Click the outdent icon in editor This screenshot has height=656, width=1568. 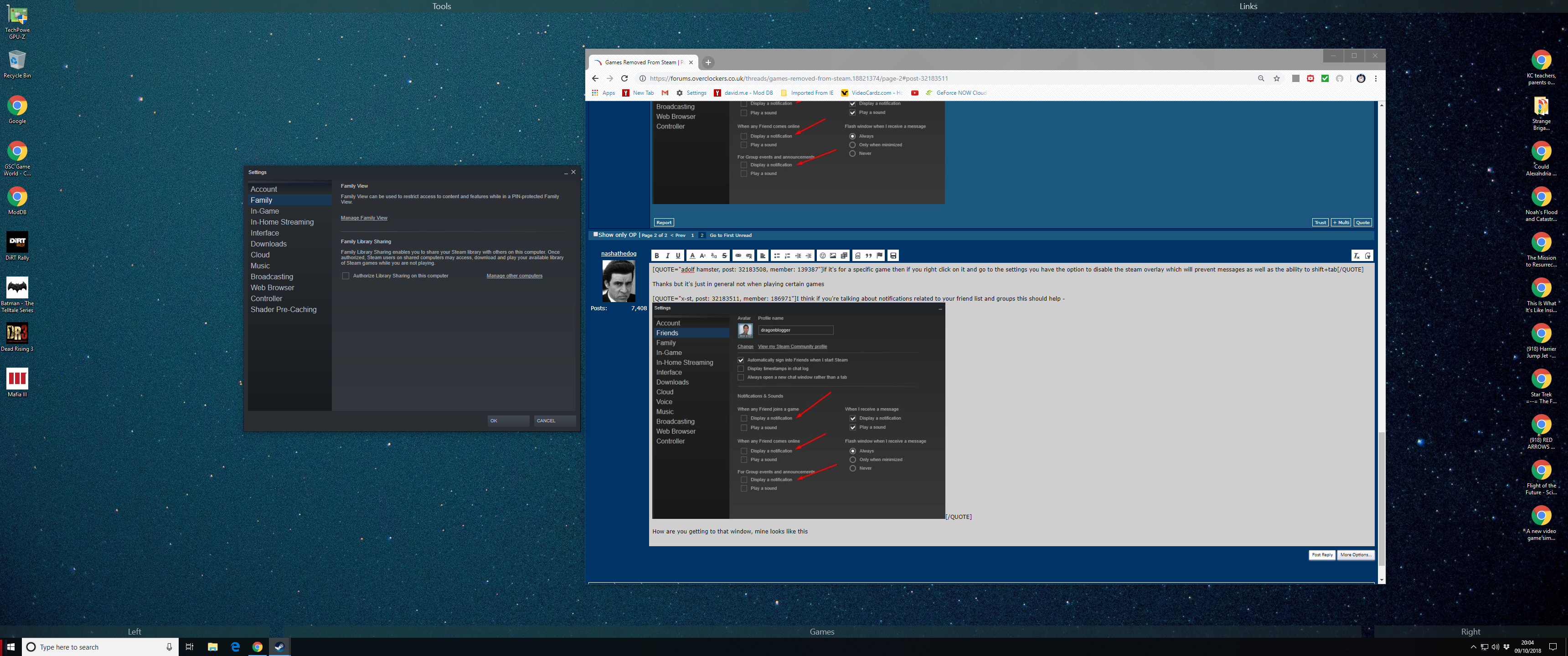pyautogui.click(x=798, y=256)
